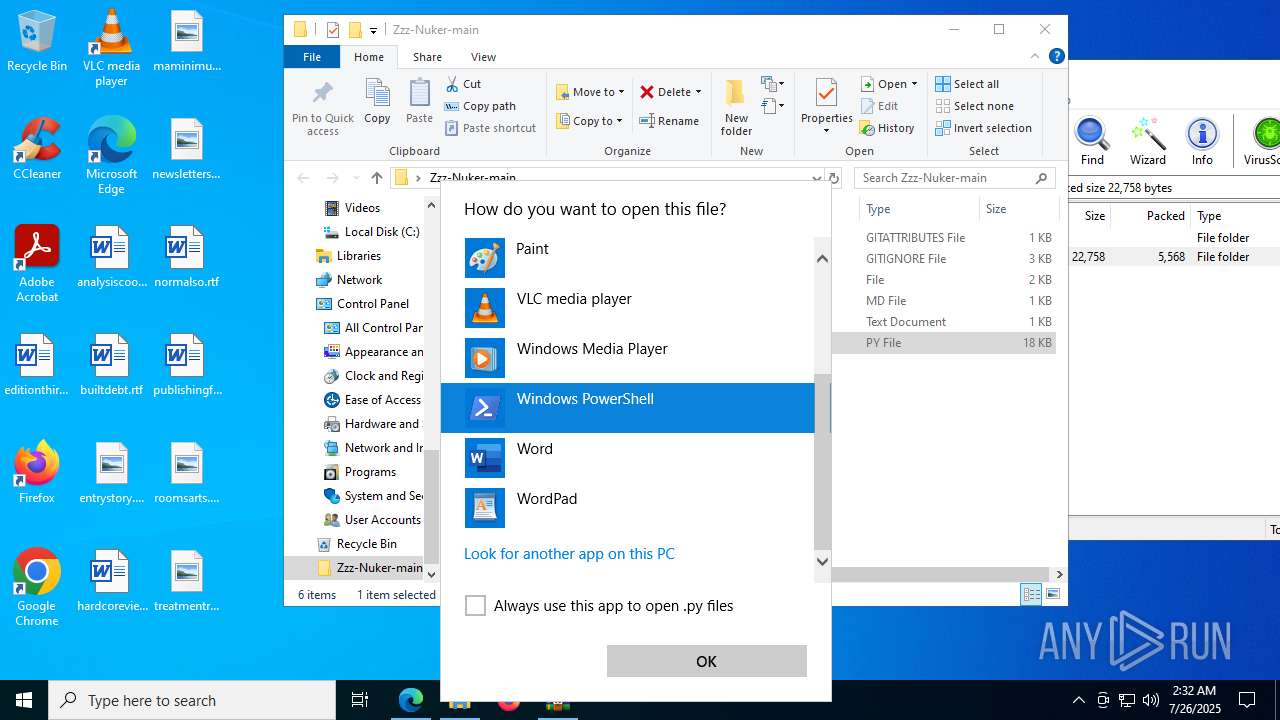Viewport: 1280px width, 720px height.
Task: Check Always use this app for .py
Action: (x=476, y=606)
